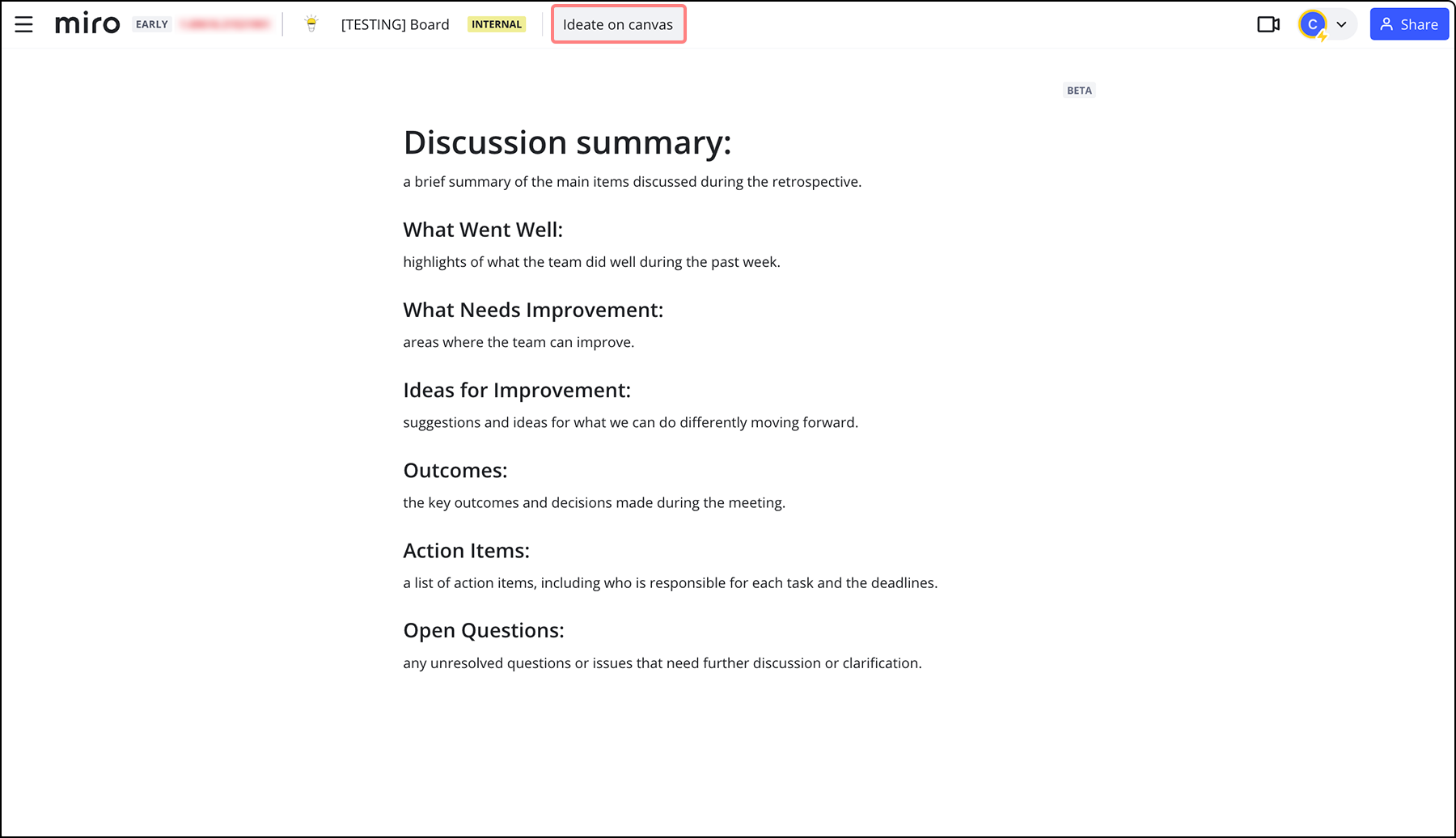Click the EARLY badge near the logo

[x=152, y=24]
